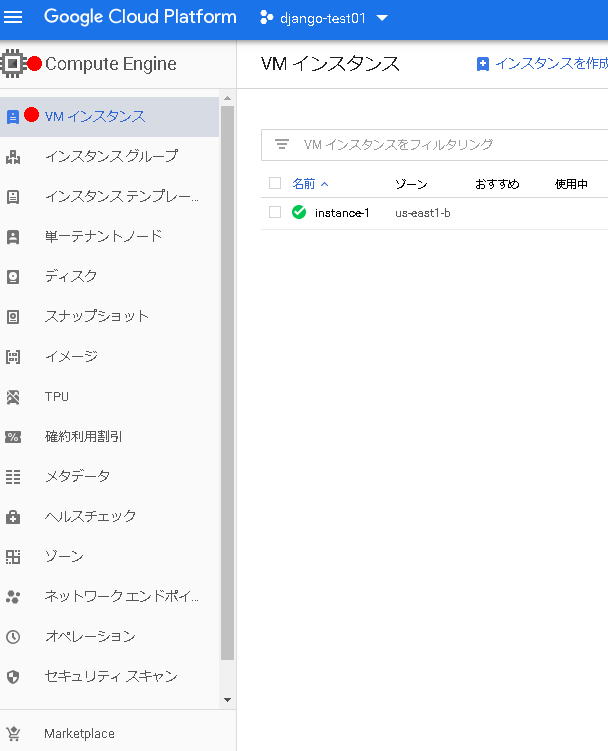Click the ゾーン sidebar icon

[x=13, y=557]
